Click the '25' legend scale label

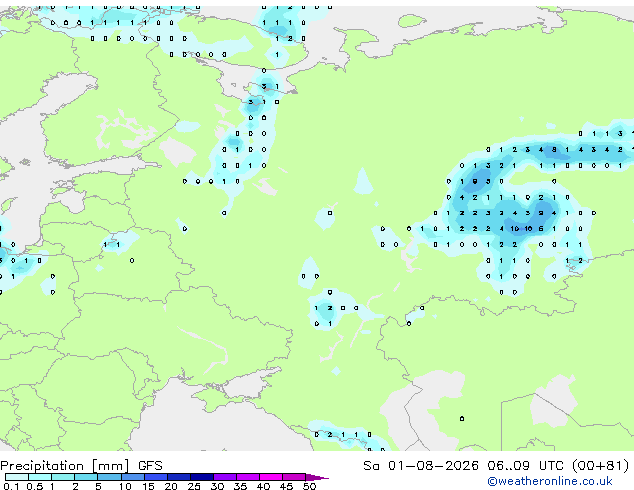[194, 486]
